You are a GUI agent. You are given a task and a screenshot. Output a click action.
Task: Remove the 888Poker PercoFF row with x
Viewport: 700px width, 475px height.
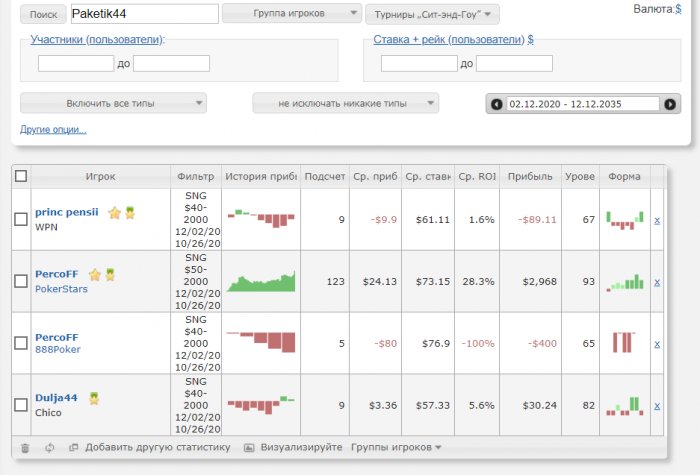point(657,343)
